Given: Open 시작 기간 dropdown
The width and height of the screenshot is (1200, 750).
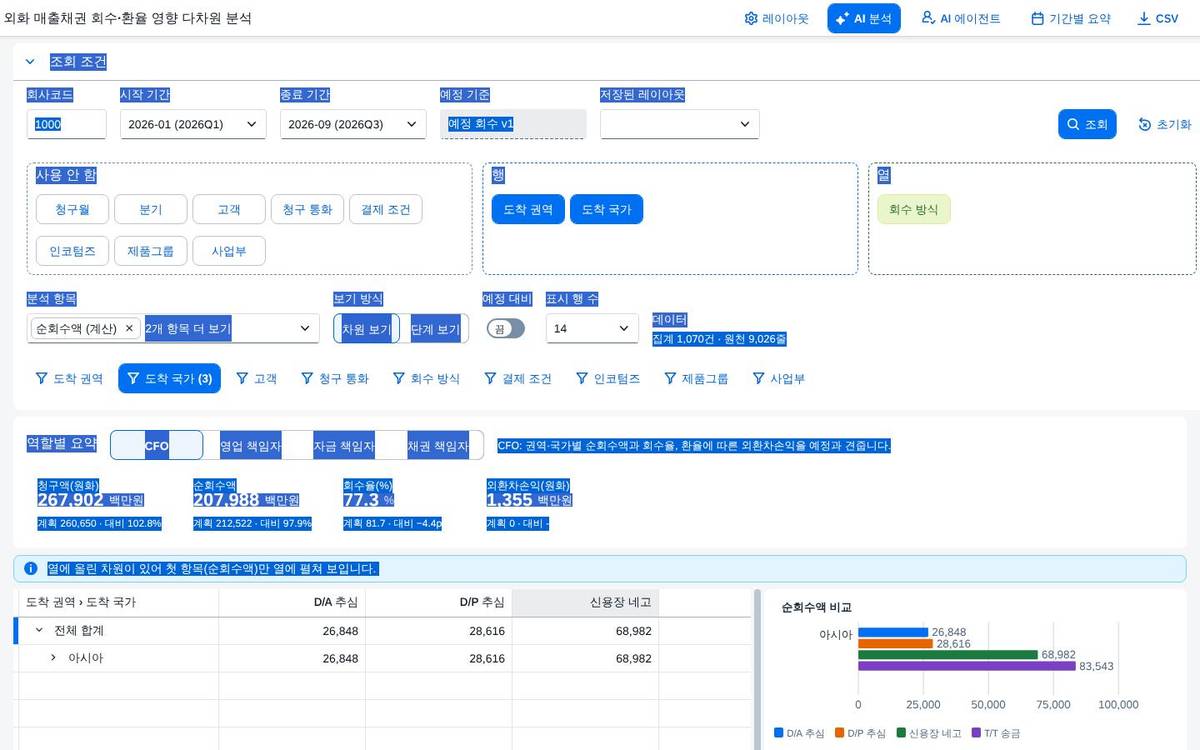Looking at the screenshot, I should click(x=193, y=124).
